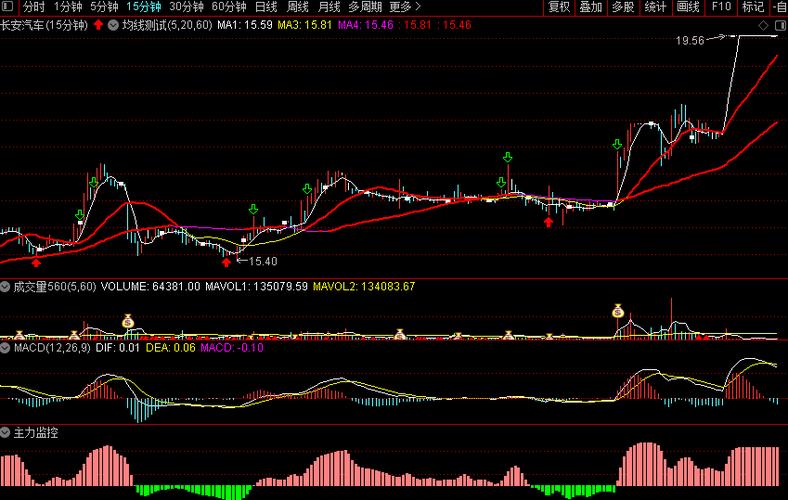Expand the MACD indicator dropdown

click(5, 348)
